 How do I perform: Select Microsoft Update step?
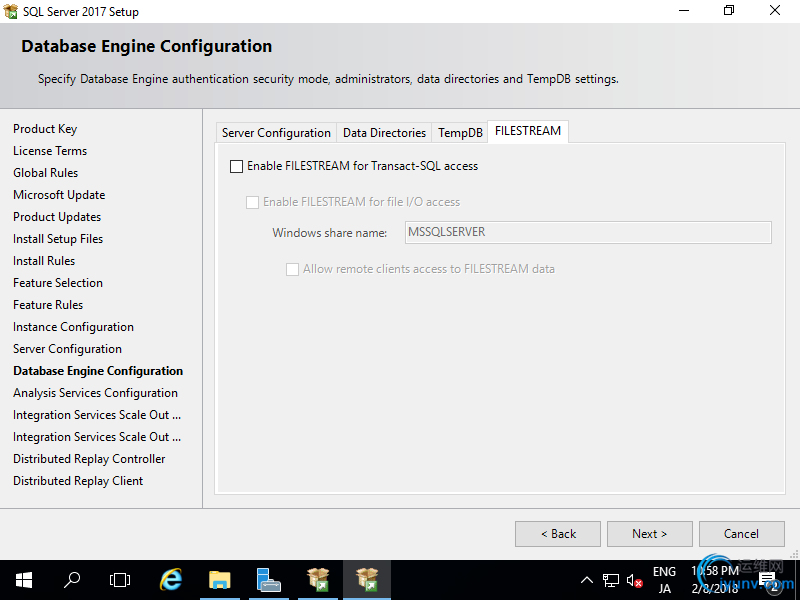click(59, 195)
